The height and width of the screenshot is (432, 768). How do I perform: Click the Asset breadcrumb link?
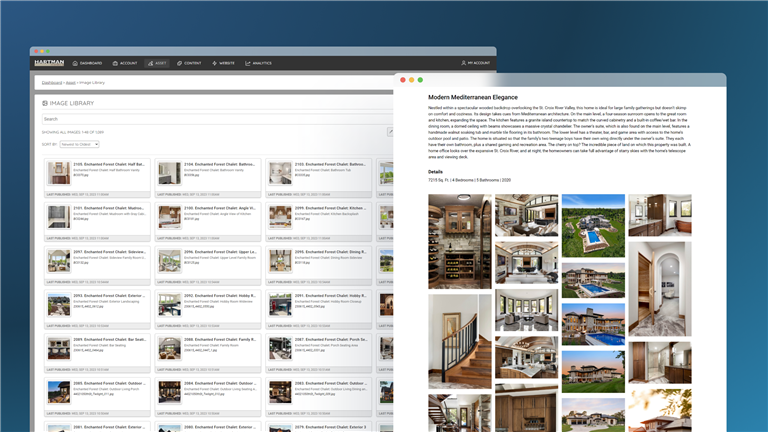coord(70,83)
